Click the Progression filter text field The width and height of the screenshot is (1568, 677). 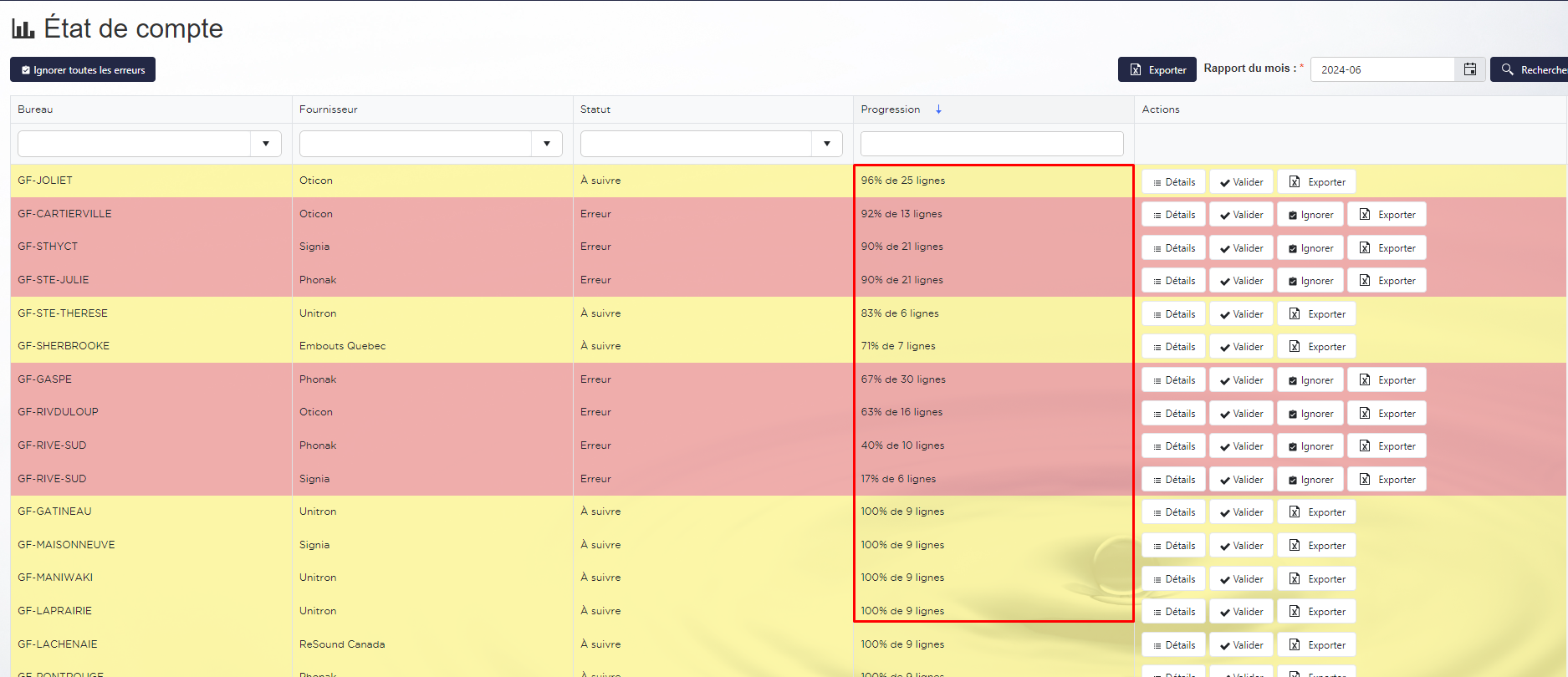[x=991, y=144]
